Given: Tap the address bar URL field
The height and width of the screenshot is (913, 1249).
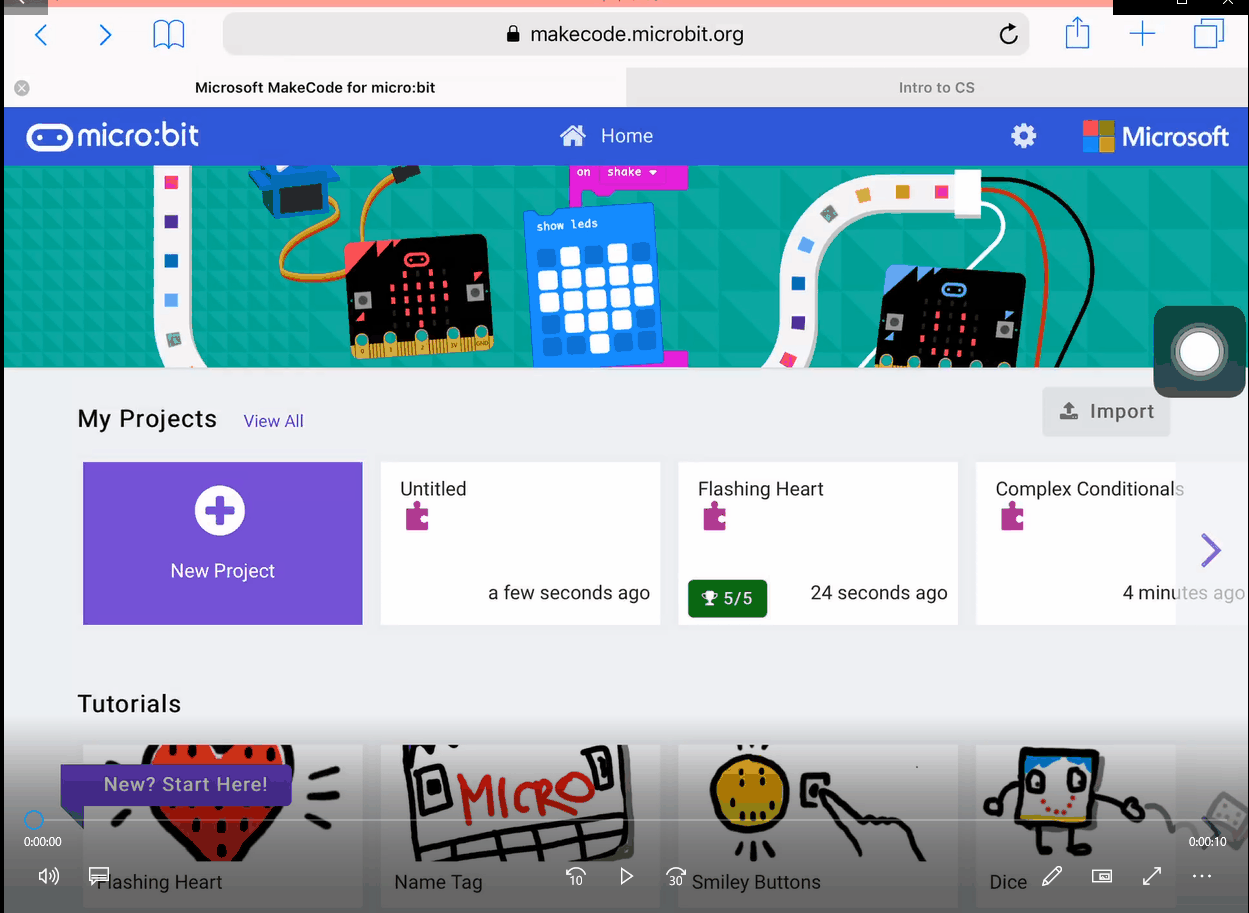Looking at the screenshot, I should (x=625, y=35).
